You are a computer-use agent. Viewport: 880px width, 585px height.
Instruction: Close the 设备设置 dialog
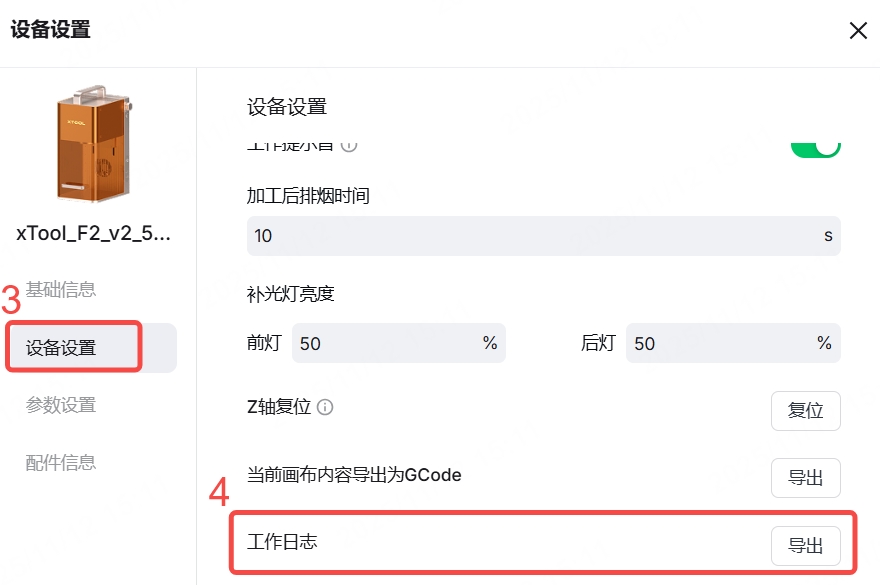point(857,31)
